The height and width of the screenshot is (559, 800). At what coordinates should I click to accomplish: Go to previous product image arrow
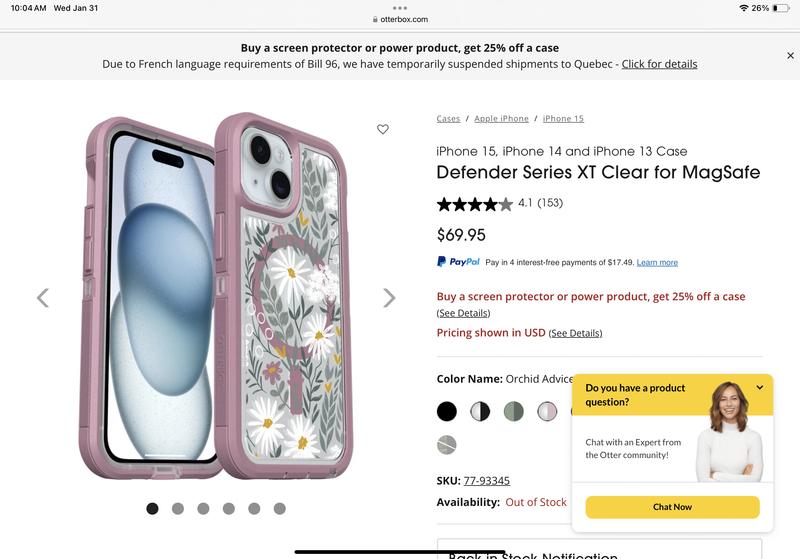[x=43, y=297]
